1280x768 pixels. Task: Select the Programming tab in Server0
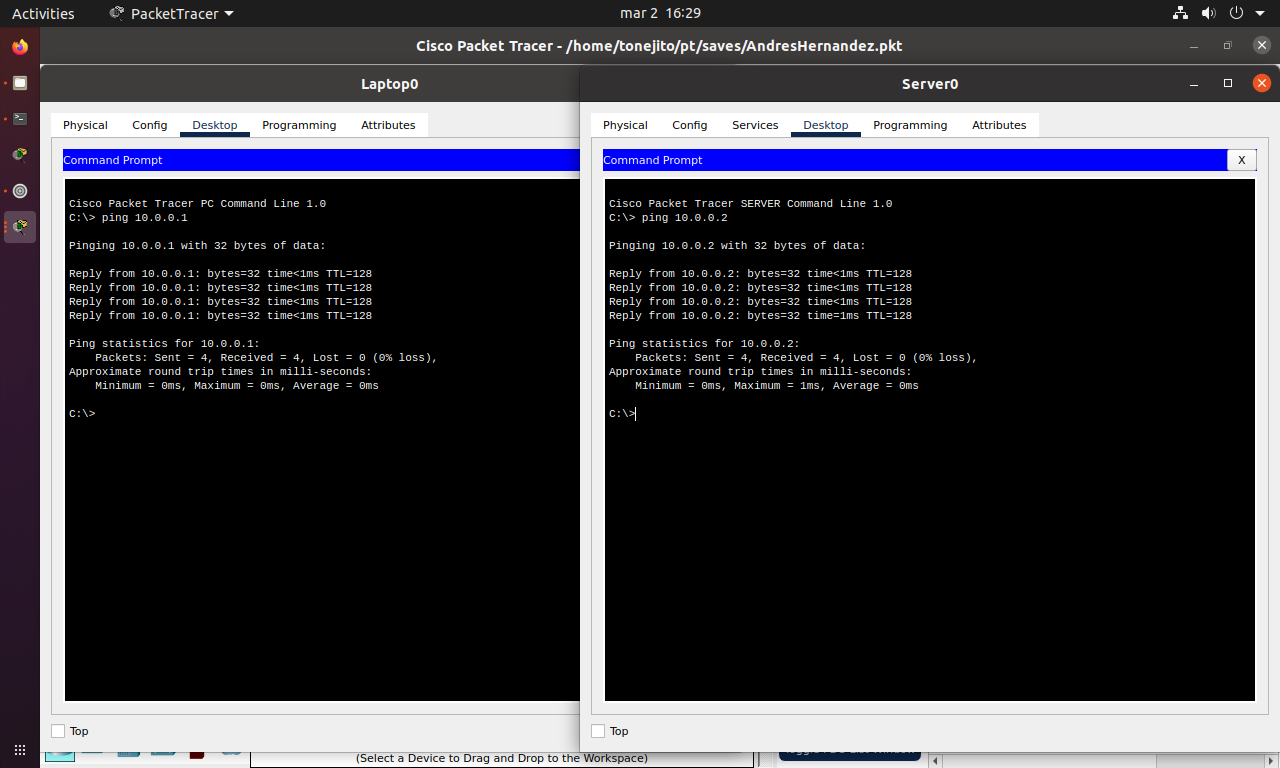(x=909, y=125)
